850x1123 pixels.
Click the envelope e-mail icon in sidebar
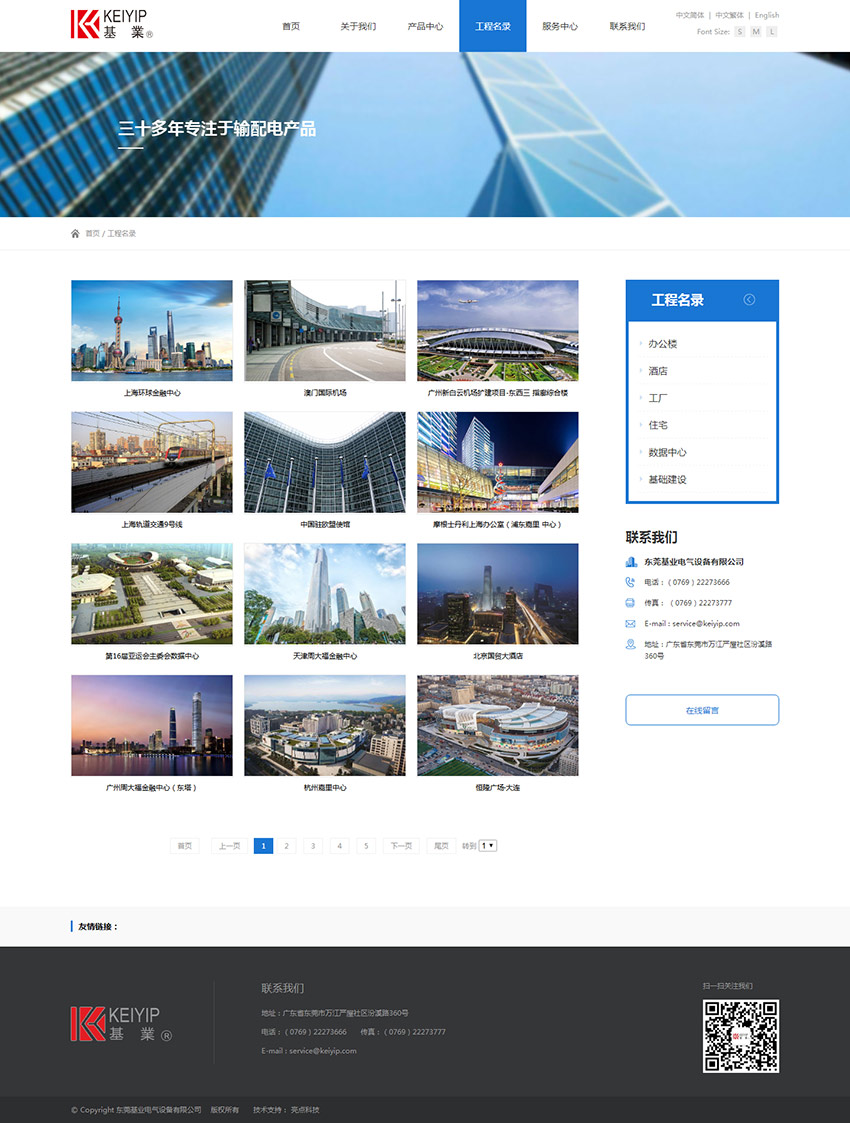pos(630,624)
